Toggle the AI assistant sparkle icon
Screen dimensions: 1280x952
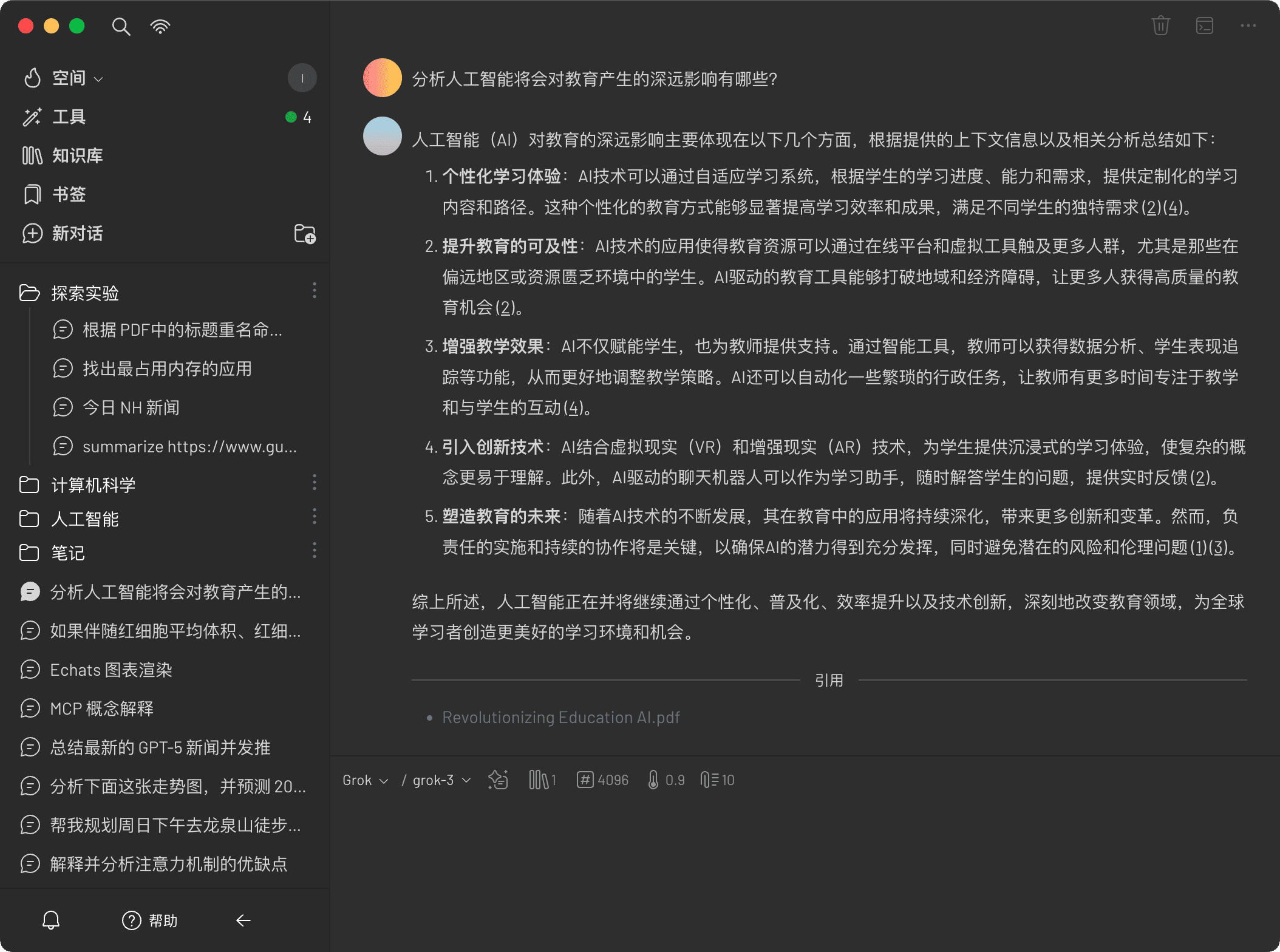pos(498,780)
